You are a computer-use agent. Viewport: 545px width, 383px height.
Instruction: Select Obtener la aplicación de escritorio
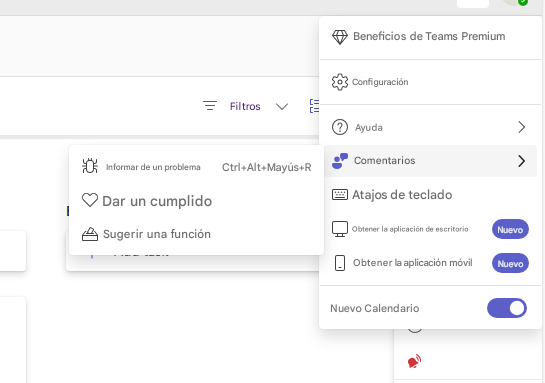tap(430, 229)
